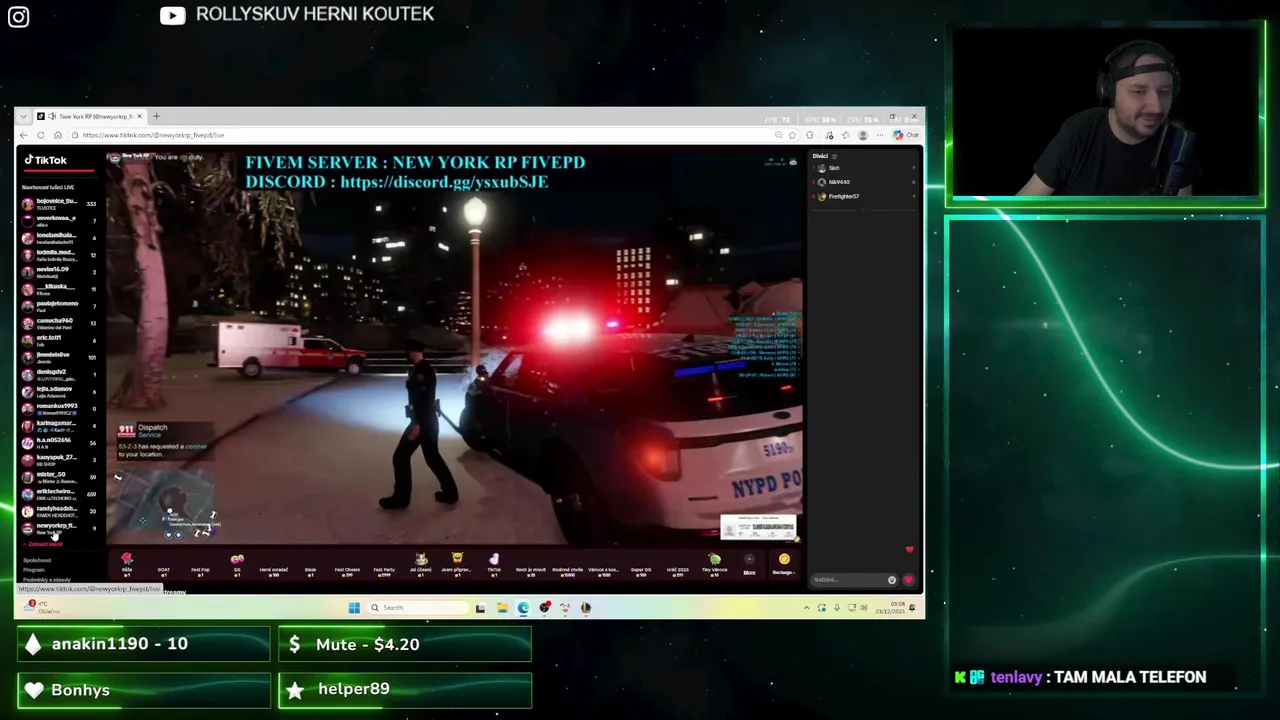Open nevim16.09 live channel
The width and height of the screenshot is (1280, 720).
click(x=58, y=271)
